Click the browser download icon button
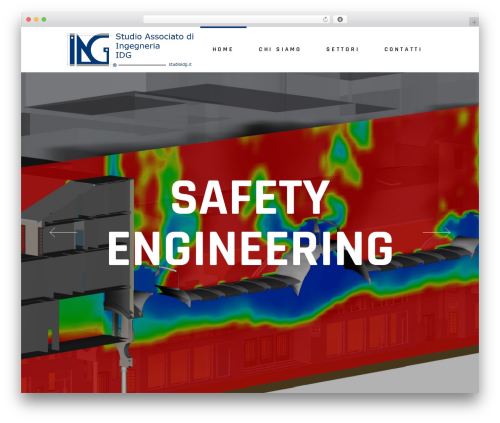Image resolution: width=500 pixels, height=423 pixels. 340,20
